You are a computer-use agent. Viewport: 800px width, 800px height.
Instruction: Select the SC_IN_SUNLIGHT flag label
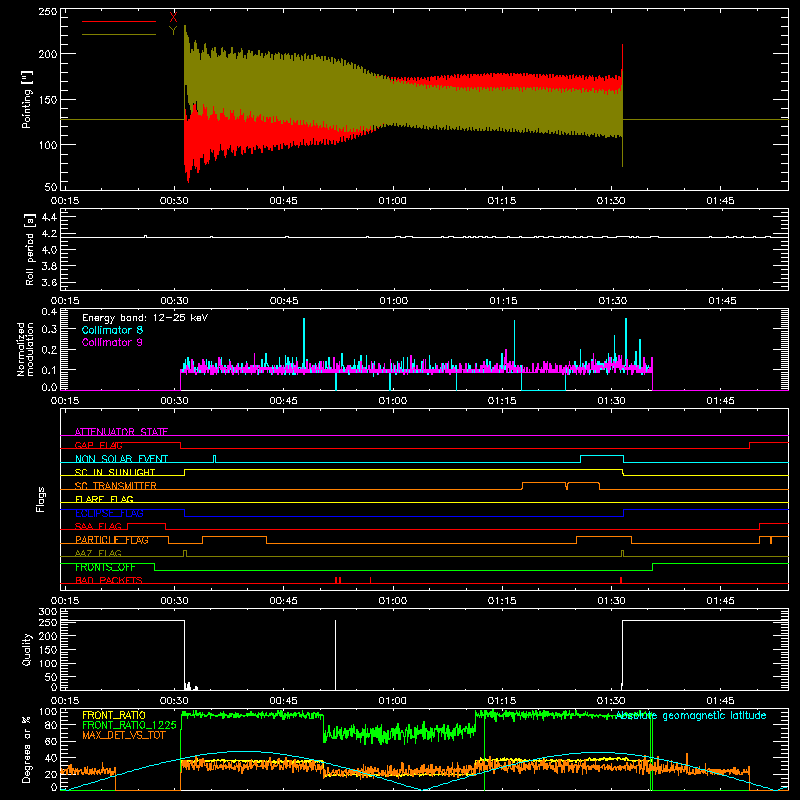tap(115, 472)
